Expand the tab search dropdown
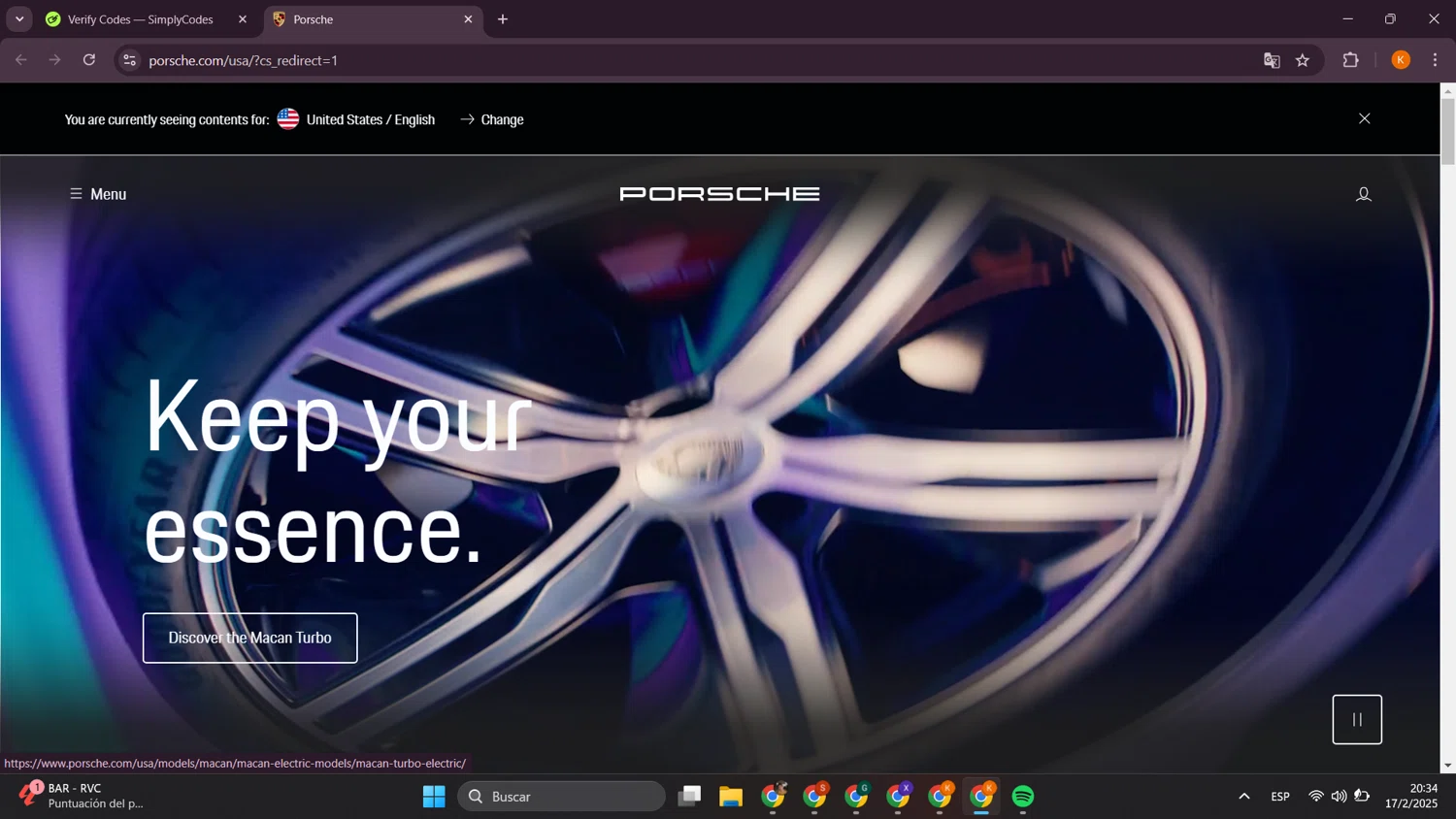 coord(19,19)
